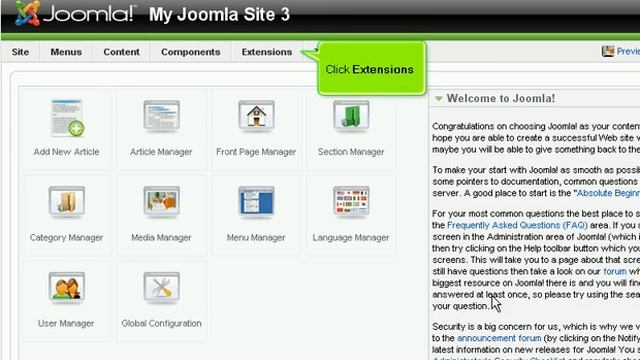Collapse the Welcome to Joomla! panel arrow
This screenshot has width=640, height=360.
click(x=438, y=99)
